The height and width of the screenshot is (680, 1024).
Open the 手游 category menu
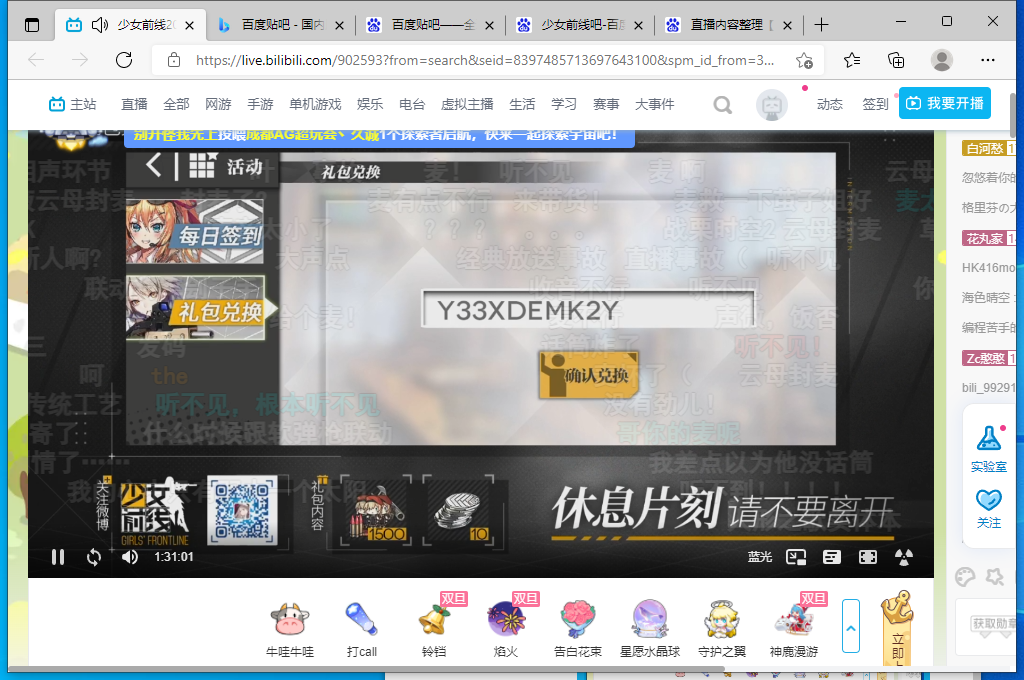260,105
